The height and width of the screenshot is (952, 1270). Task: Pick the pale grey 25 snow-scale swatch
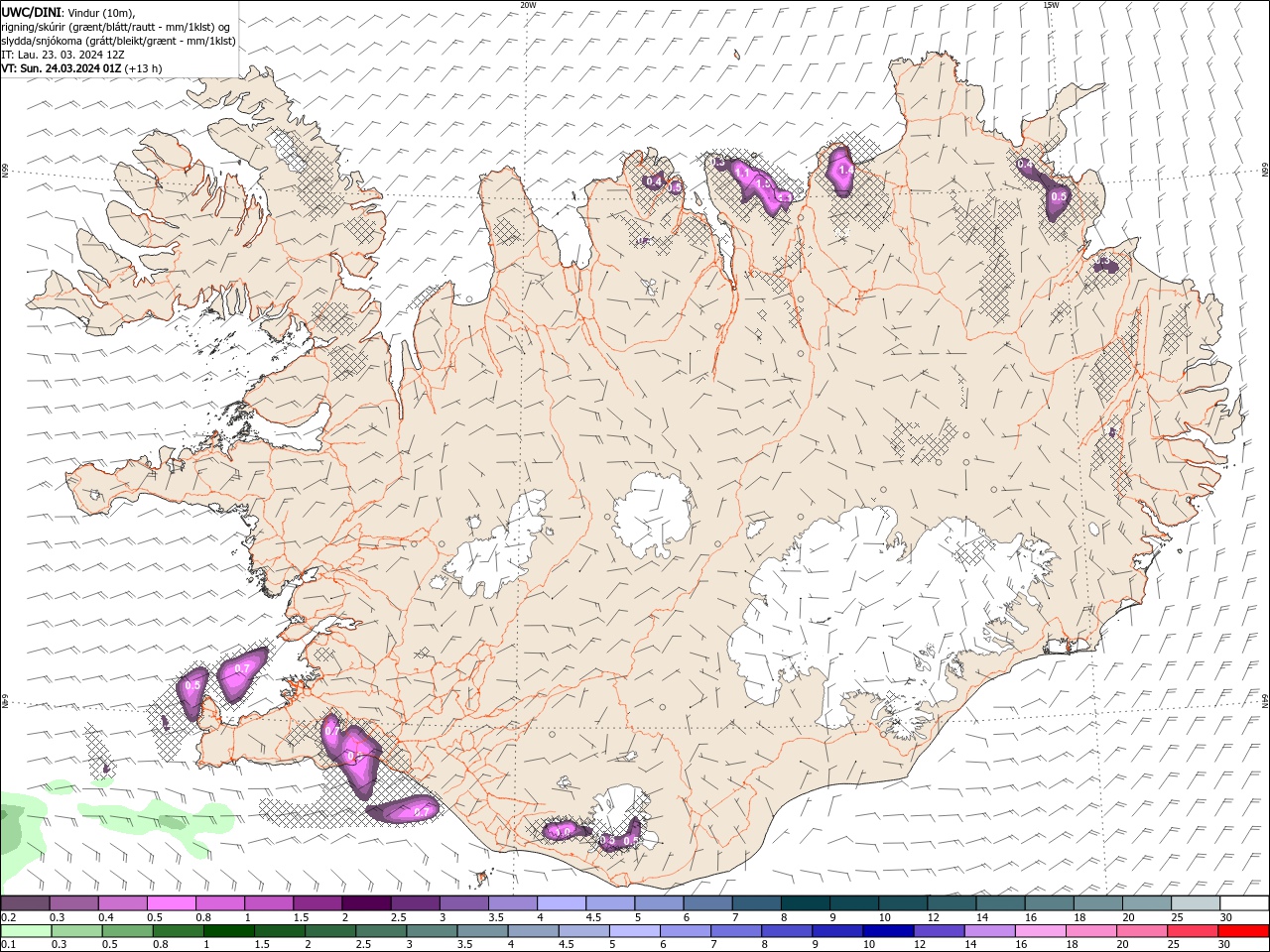[1195, 903]
